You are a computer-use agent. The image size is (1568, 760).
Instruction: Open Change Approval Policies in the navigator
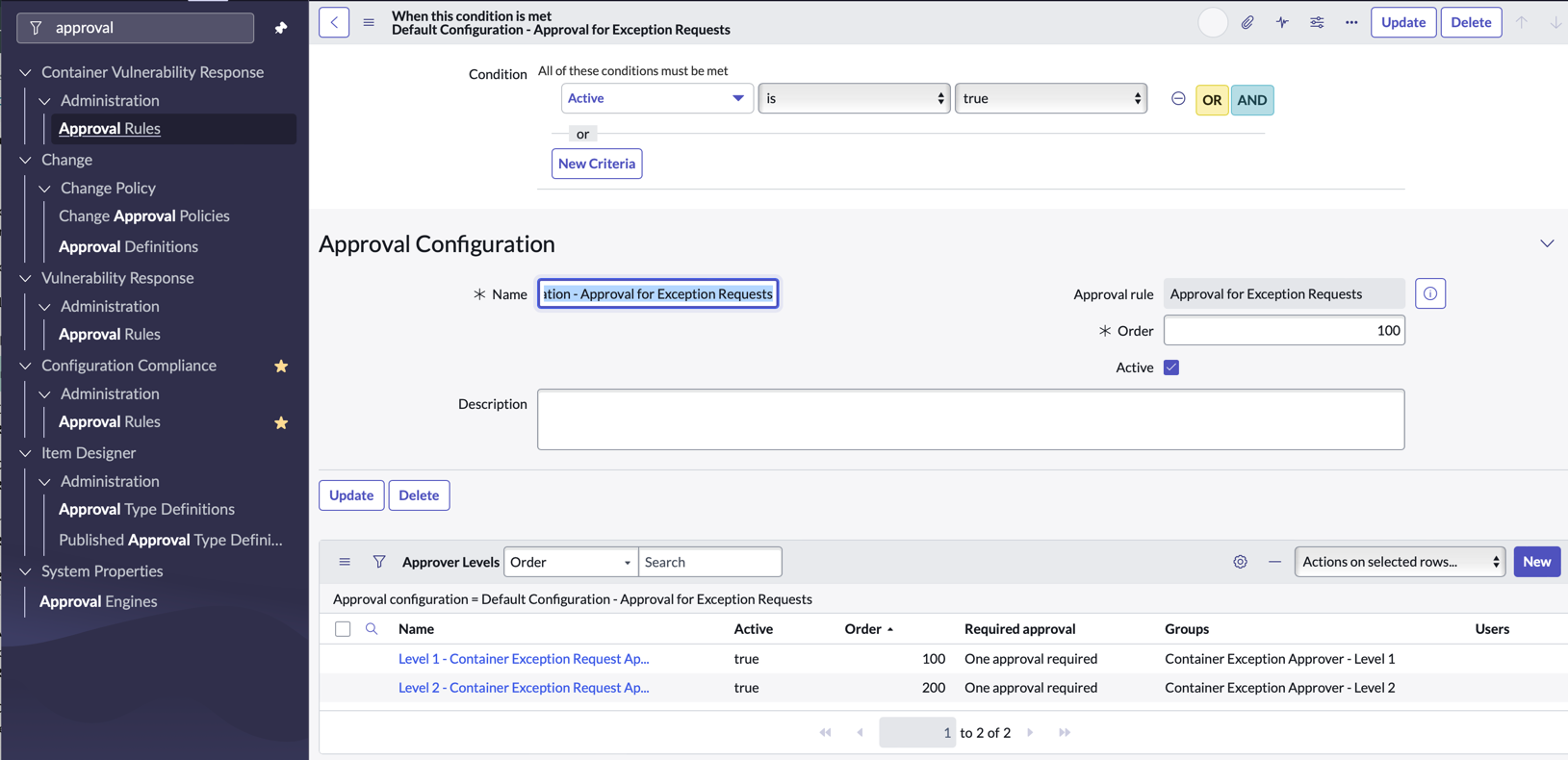click(144, 216)
